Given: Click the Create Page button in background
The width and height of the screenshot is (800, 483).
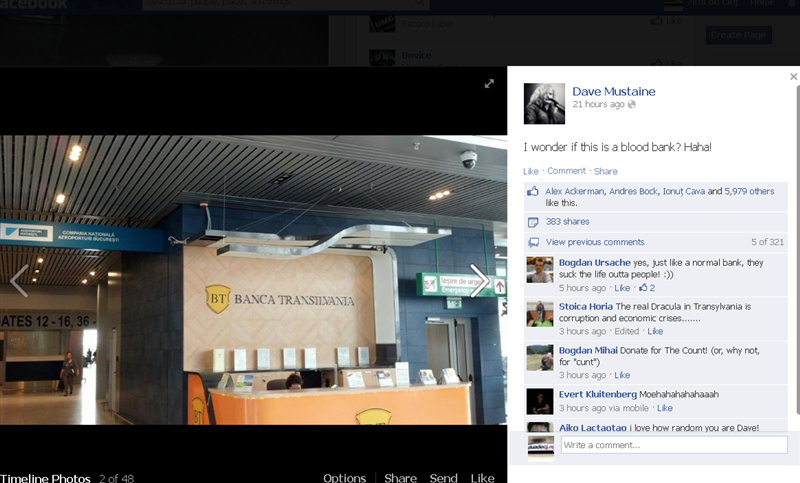Looking at the screenshot, I should pos(738,35).
